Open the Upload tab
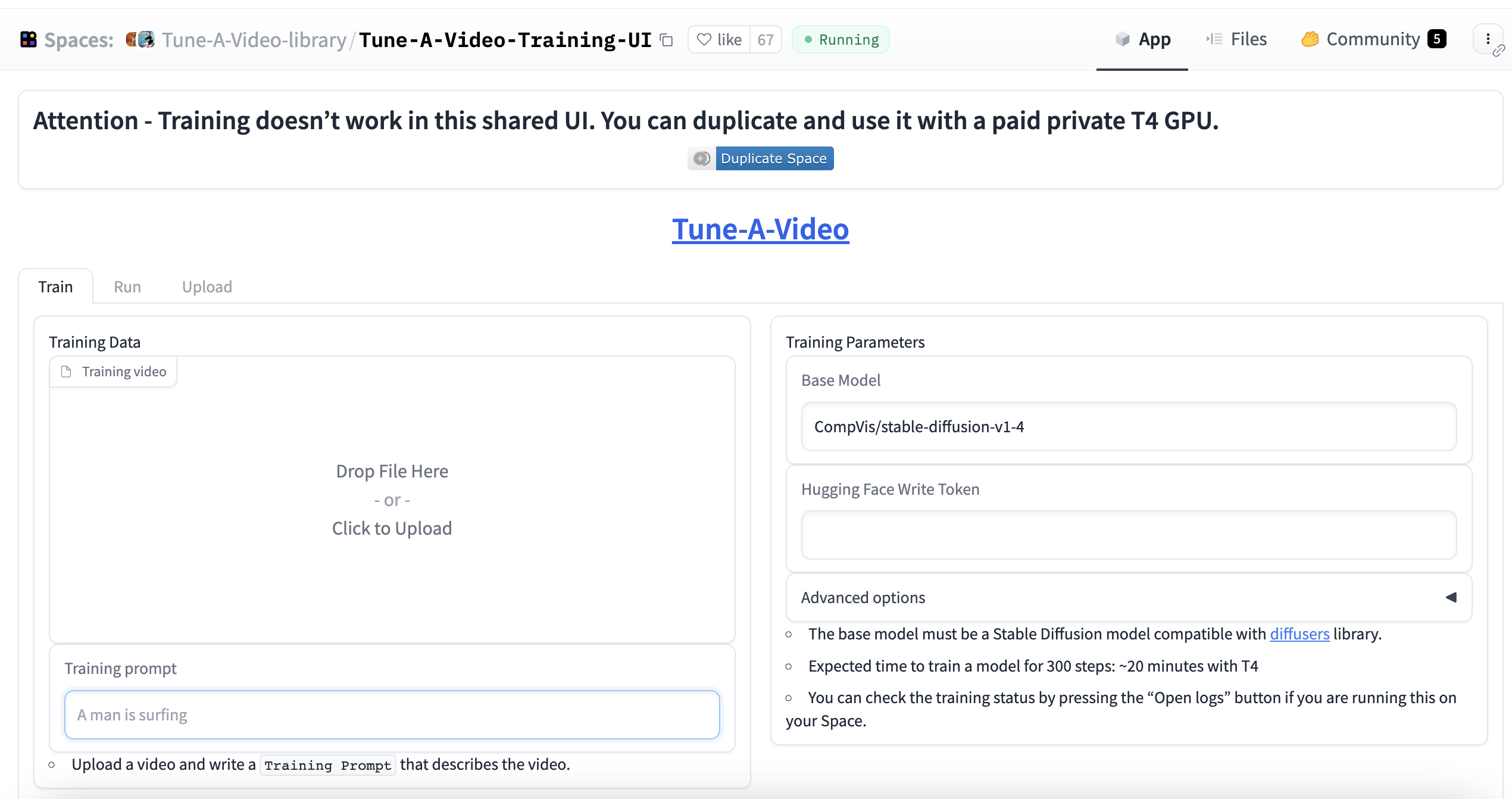 207,286
